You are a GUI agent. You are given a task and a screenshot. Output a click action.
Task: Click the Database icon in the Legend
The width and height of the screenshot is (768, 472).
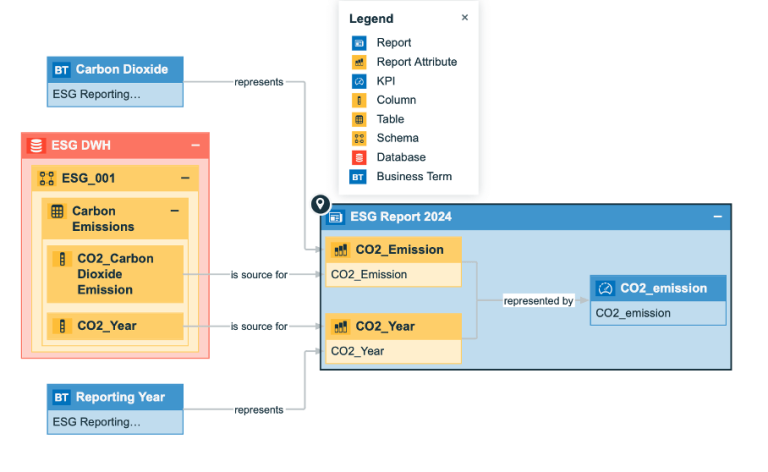(x=359, y=158)
